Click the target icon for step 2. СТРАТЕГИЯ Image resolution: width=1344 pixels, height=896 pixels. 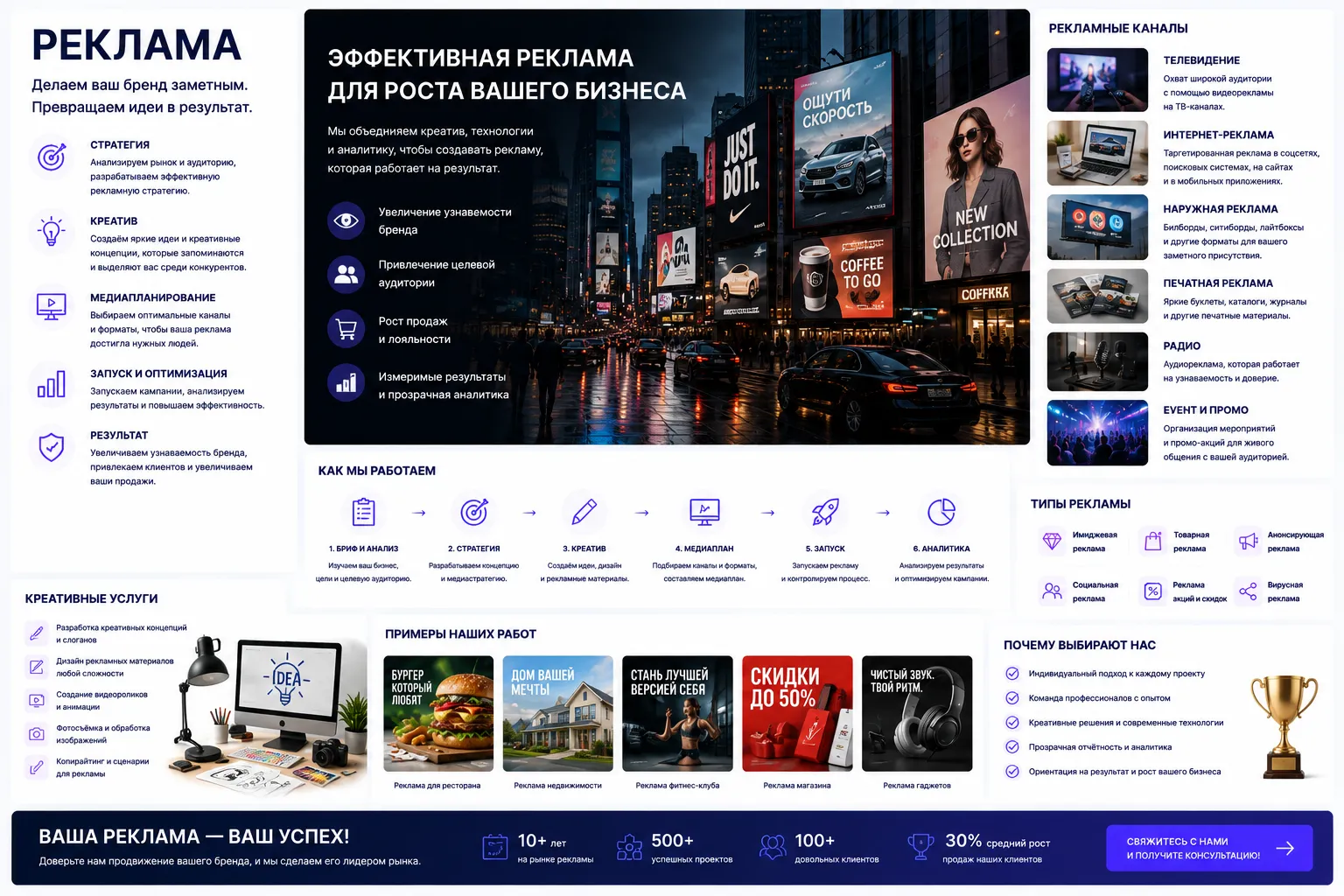[x=474, y=512]
